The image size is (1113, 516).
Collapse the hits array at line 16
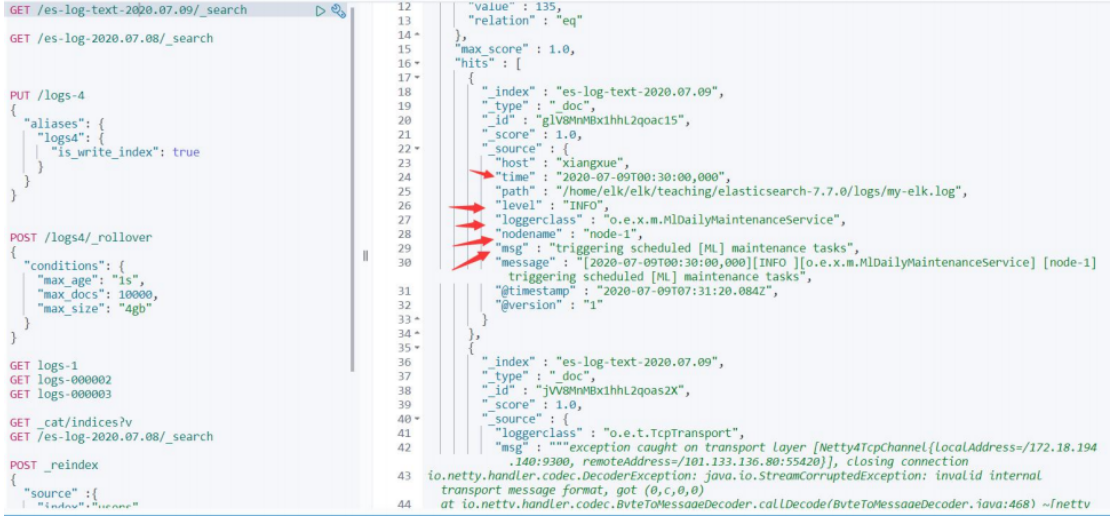tap(417, 63)
